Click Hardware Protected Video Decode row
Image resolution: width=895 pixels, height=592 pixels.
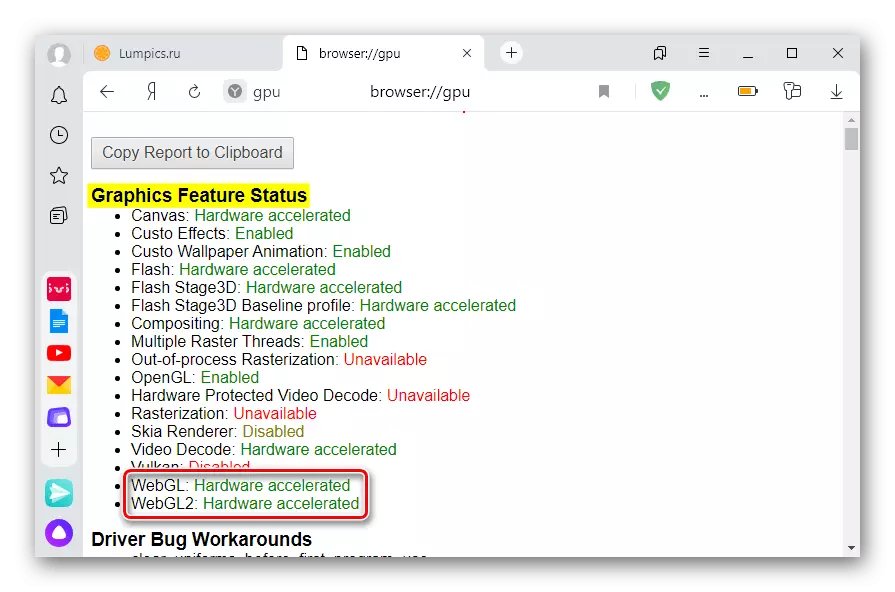300,396
